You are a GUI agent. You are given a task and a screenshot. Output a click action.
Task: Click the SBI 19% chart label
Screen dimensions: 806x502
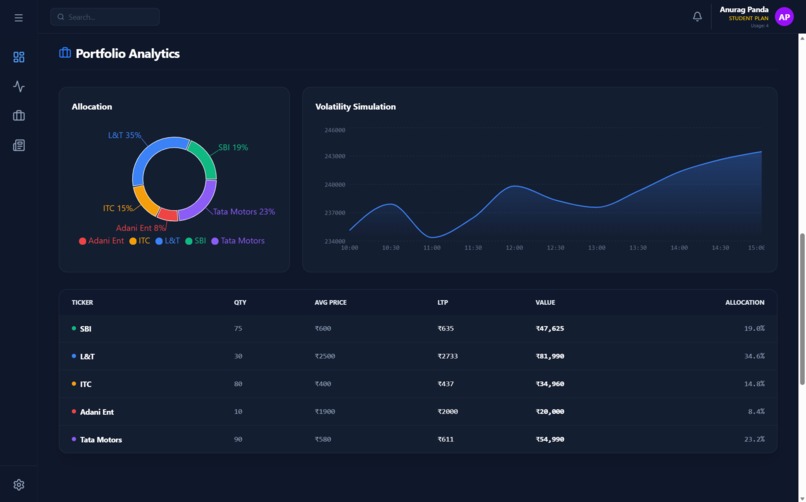click(233, 147)
